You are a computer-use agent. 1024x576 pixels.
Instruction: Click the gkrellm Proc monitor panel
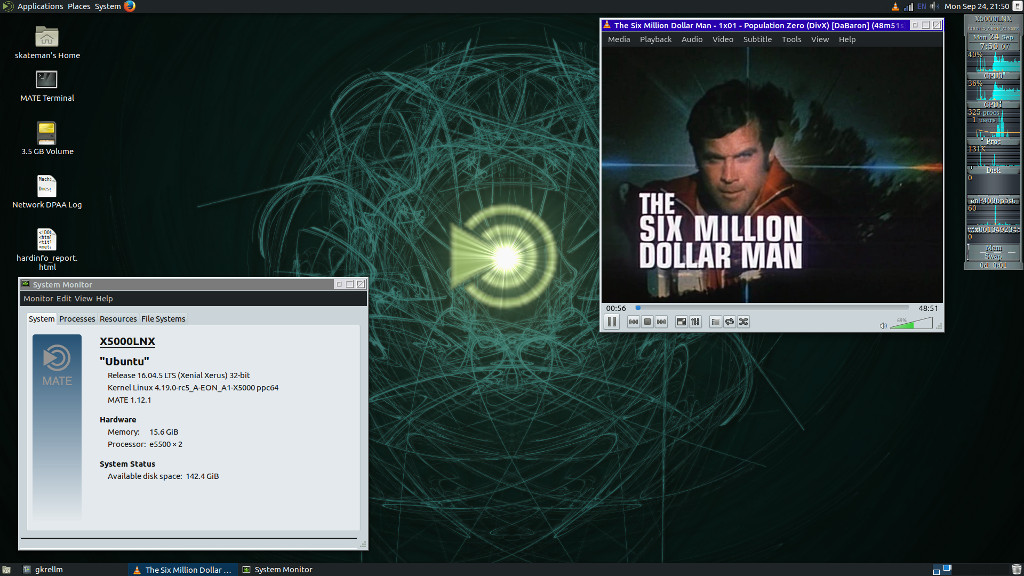click(x=993, y=129)
